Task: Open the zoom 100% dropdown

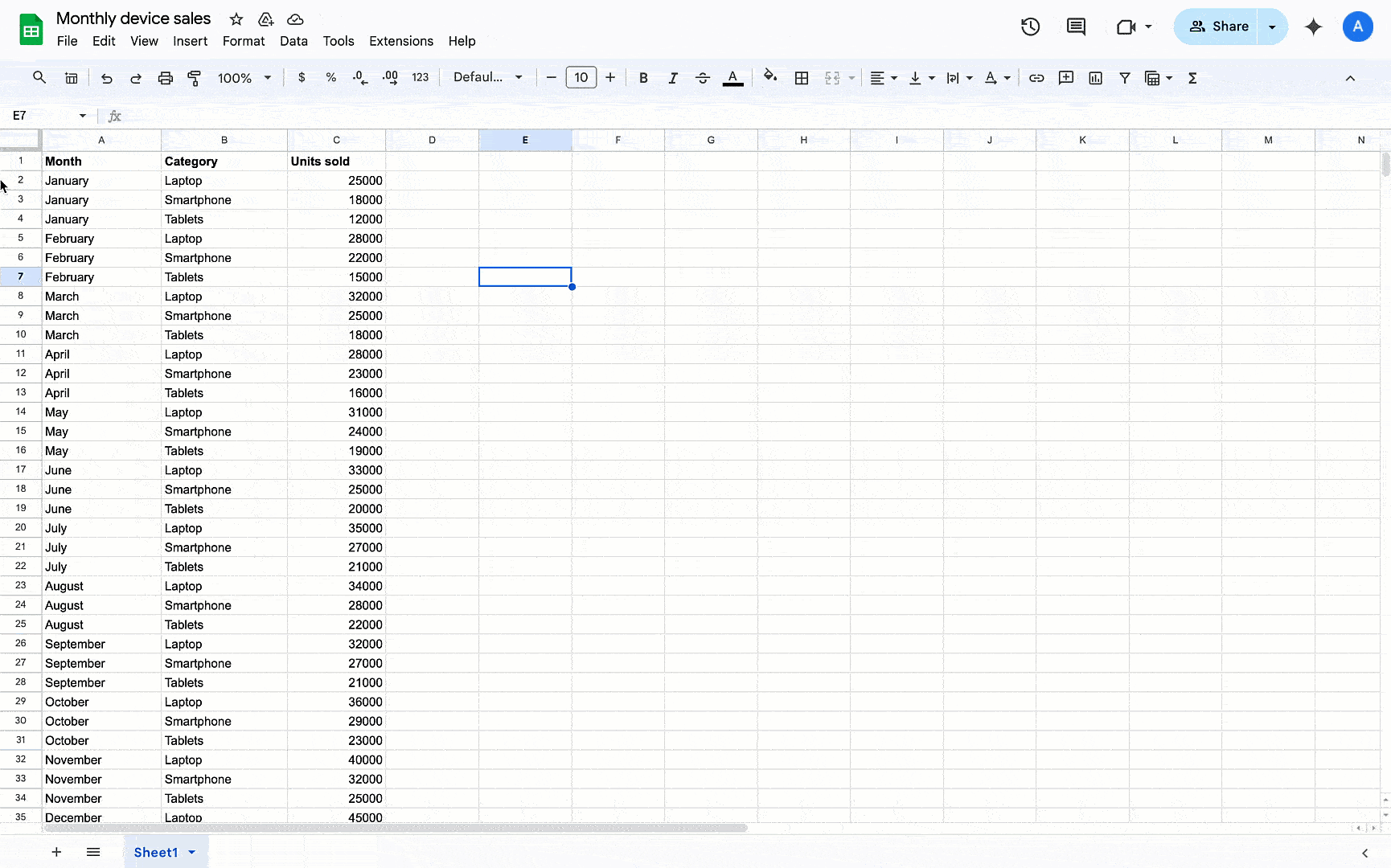Action: (244, 78)
